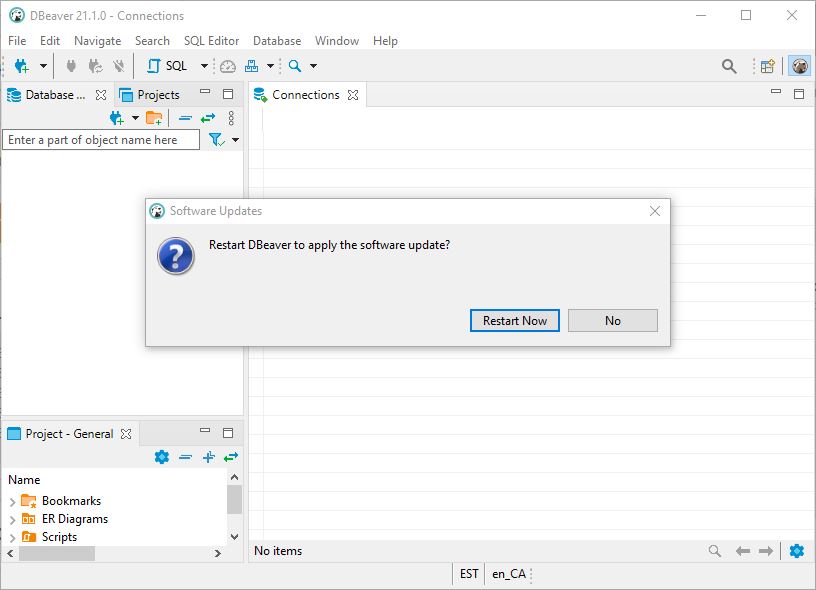Viewport: 816px width, 590px height.
Task: Open the dropdown beside main toolbar's New Connection icon
Action: 43,66
